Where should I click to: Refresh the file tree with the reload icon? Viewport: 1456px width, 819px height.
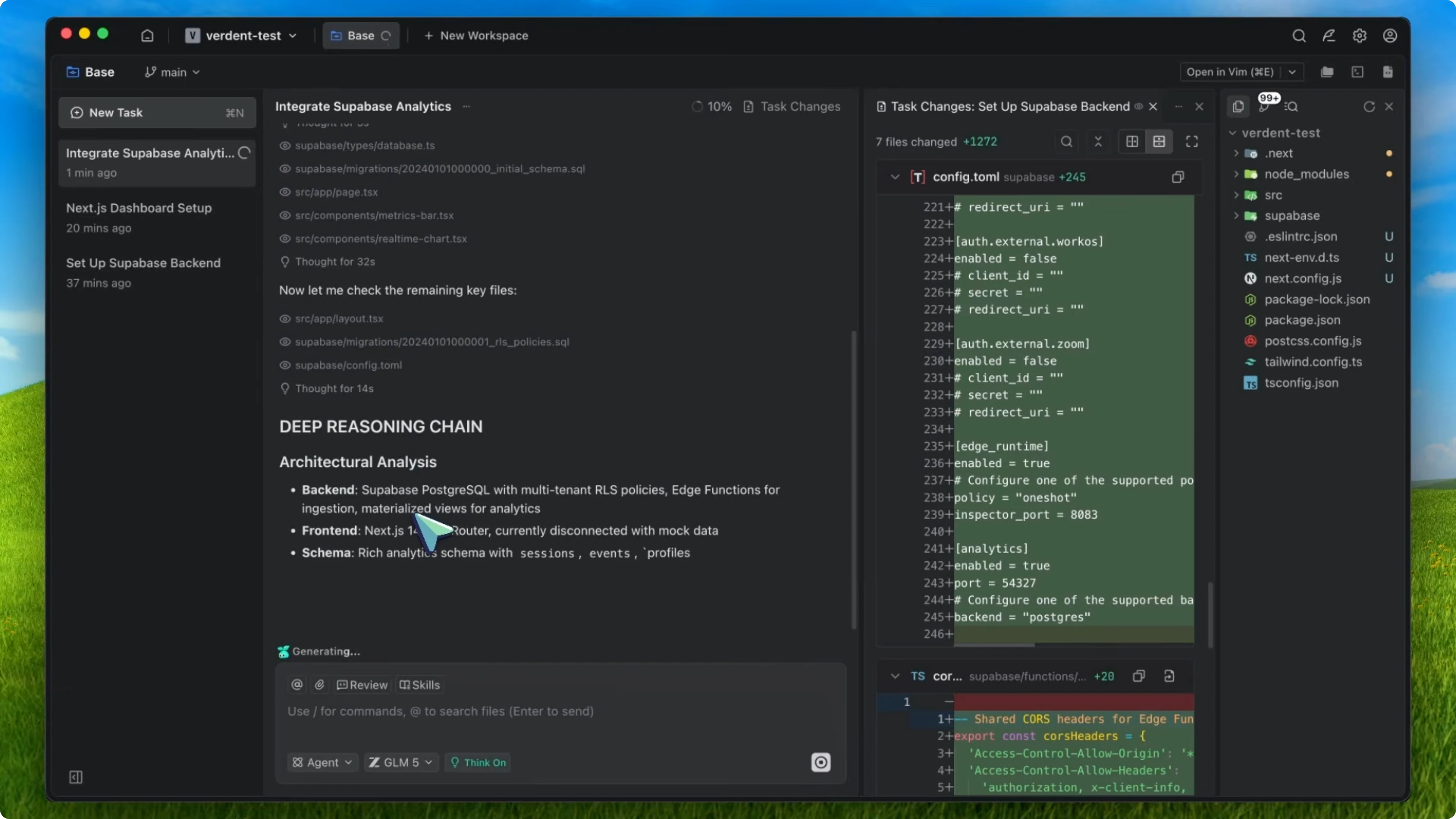tap(1369, 106)
